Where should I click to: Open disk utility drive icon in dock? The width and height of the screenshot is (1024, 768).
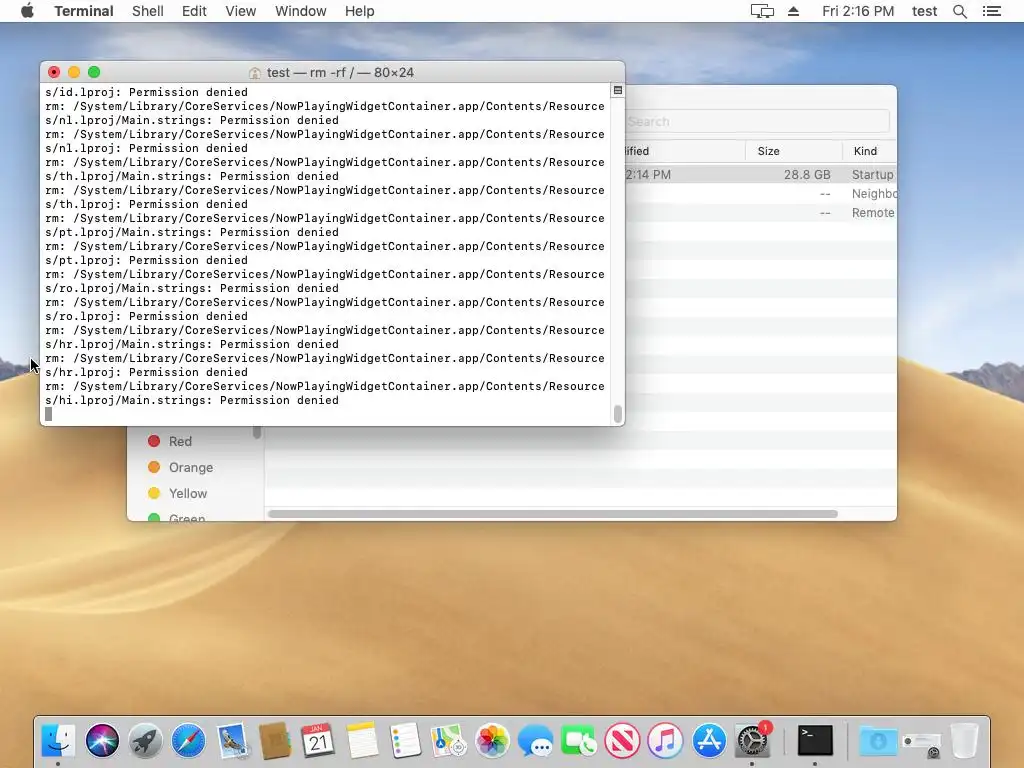tap(921, 742)
